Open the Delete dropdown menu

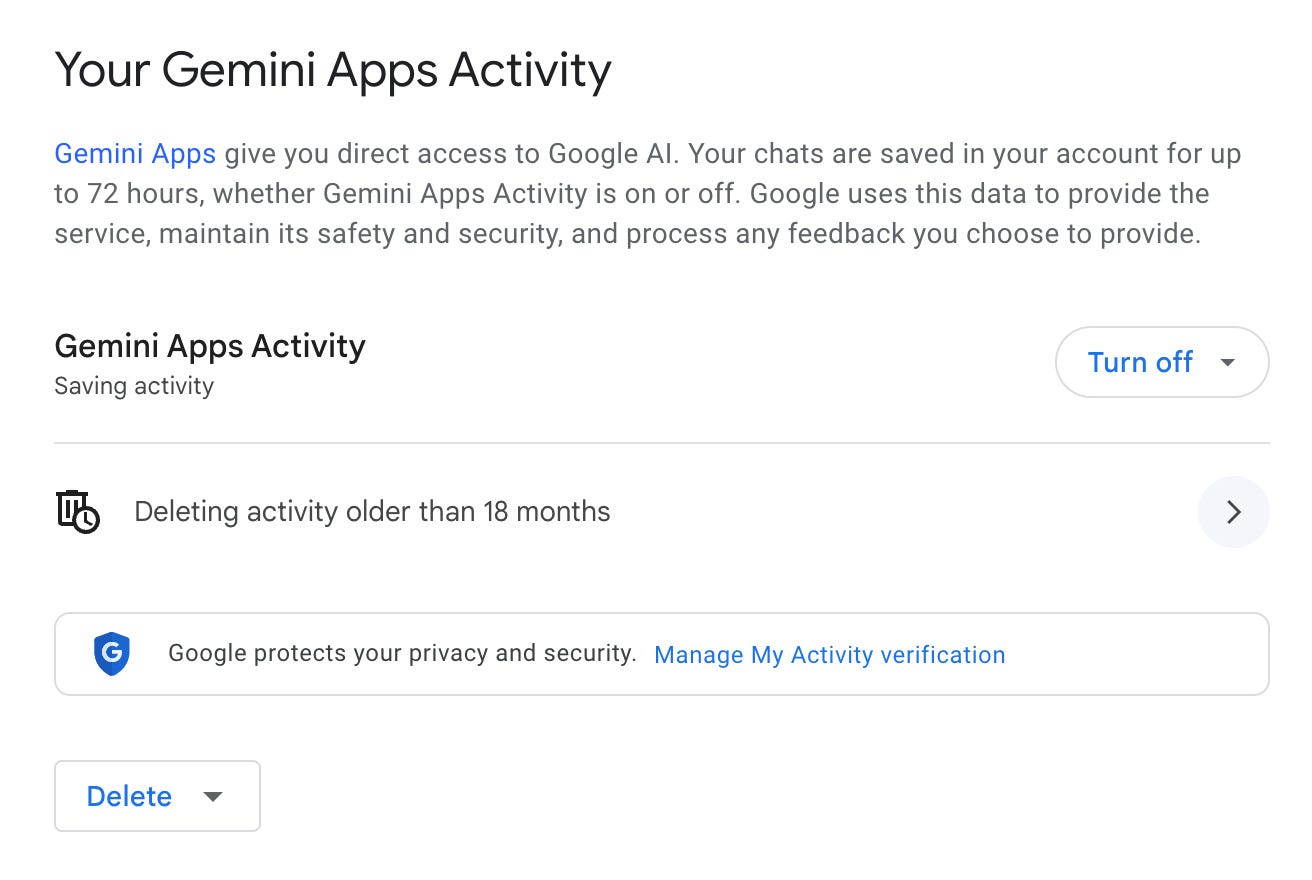[x=156, y=796]
